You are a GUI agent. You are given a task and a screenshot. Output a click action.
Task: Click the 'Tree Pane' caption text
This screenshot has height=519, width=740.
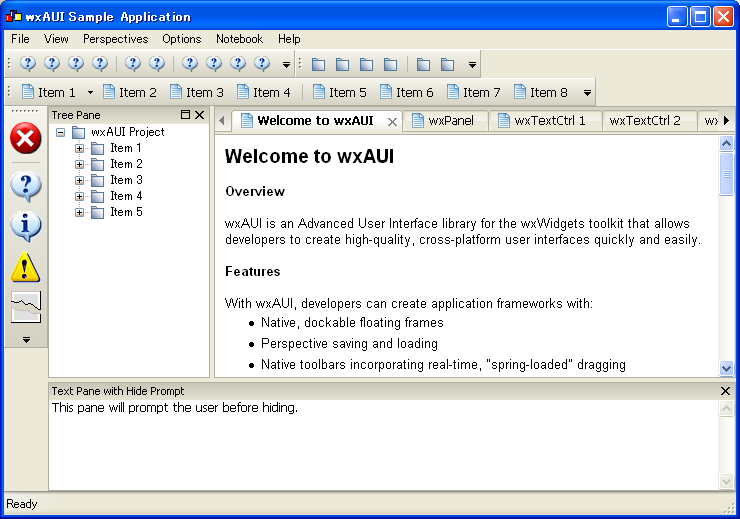pyautogui.click(x=76, y=115)
